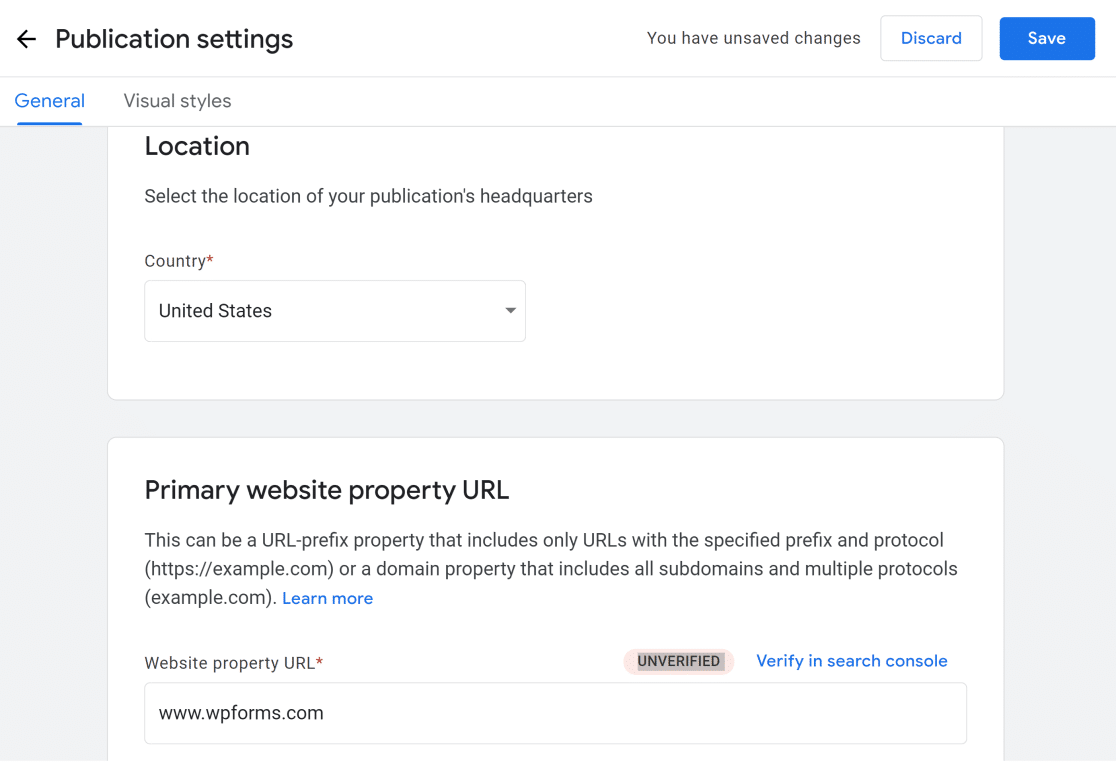
Task: Click the Discard button
Action: coord(931,38)
